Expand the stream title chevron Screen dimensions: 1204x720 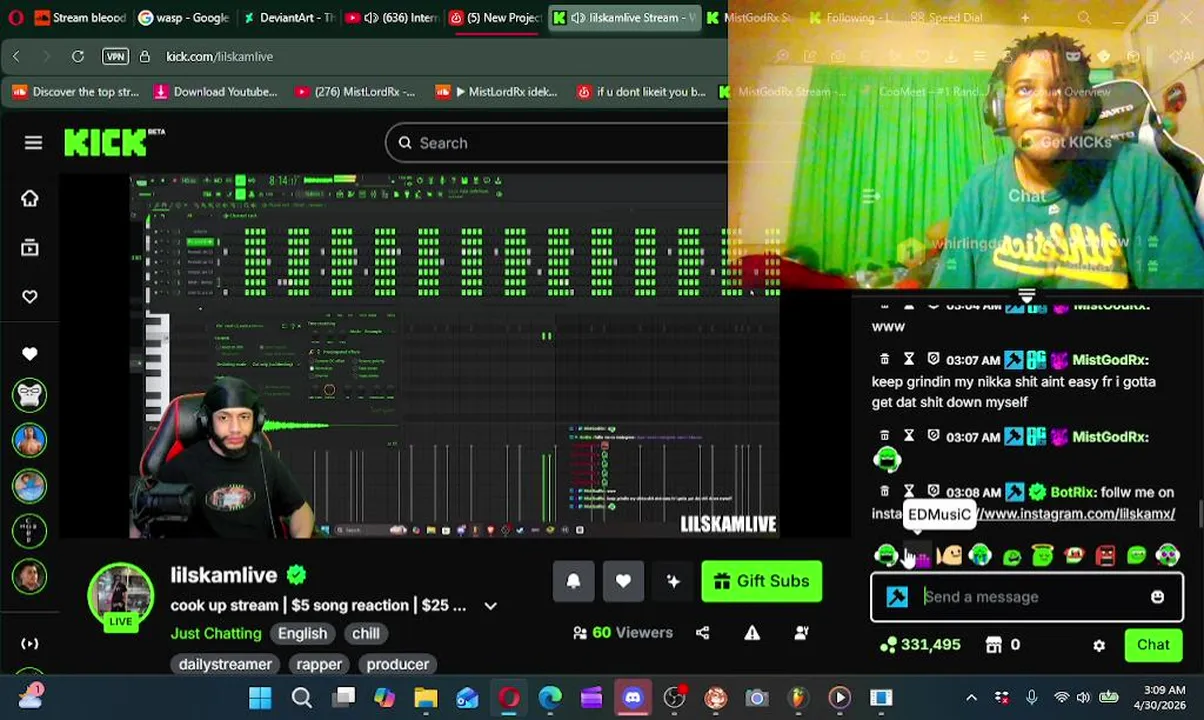tap(490, 606)
